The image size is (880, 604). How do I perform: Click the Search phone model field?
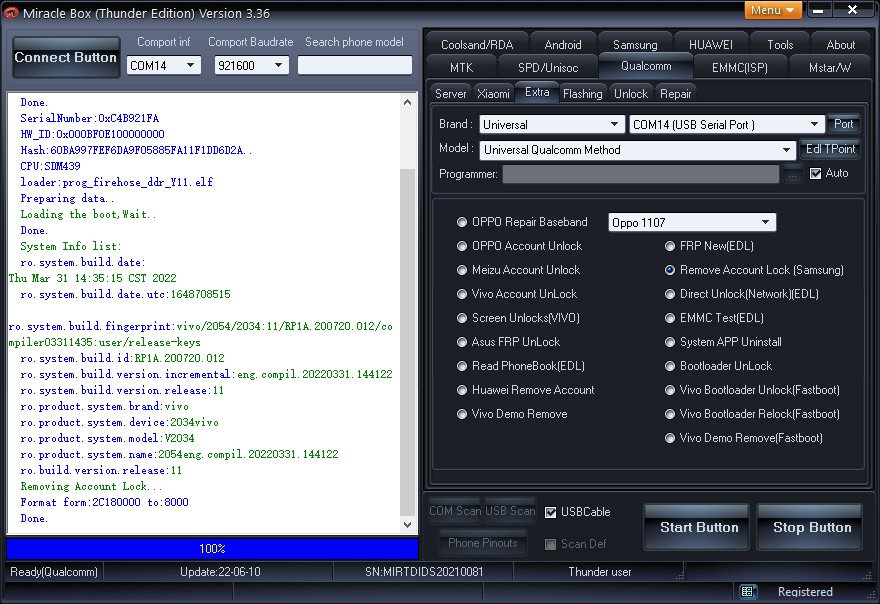(x=355, y=65)
